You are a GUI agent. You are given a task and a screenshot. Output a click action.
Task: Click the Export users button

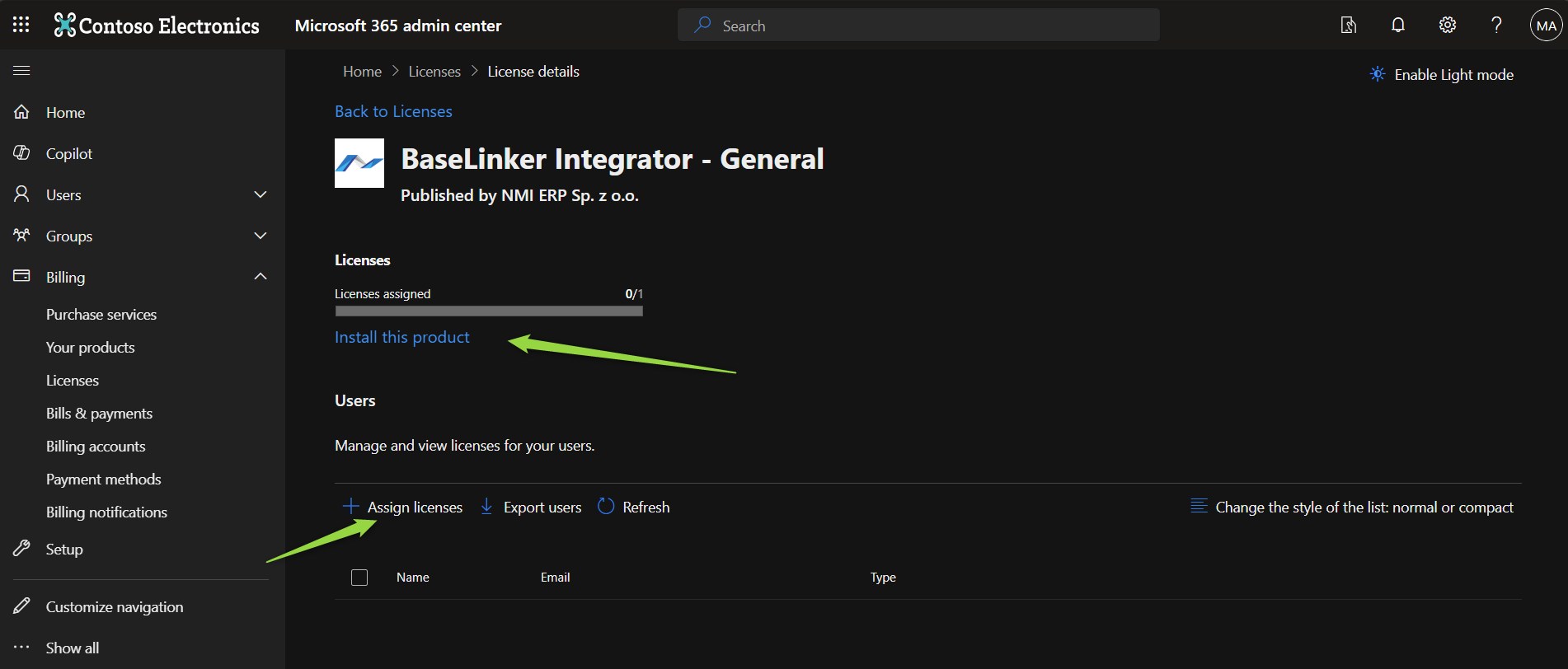(531, 507)
